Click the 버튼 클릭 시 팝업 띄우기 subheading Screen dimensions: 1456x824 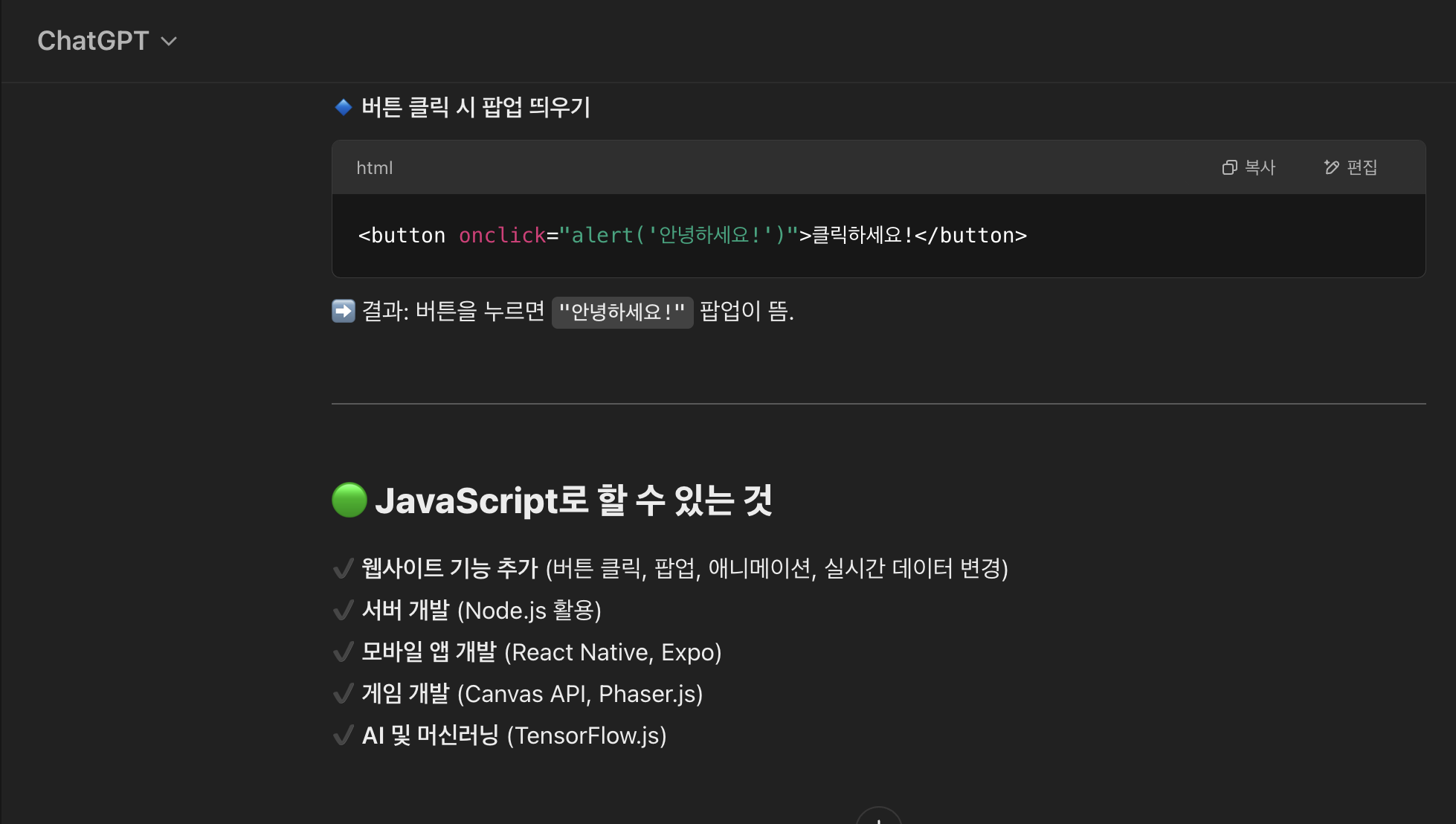[x=475, y=107]
